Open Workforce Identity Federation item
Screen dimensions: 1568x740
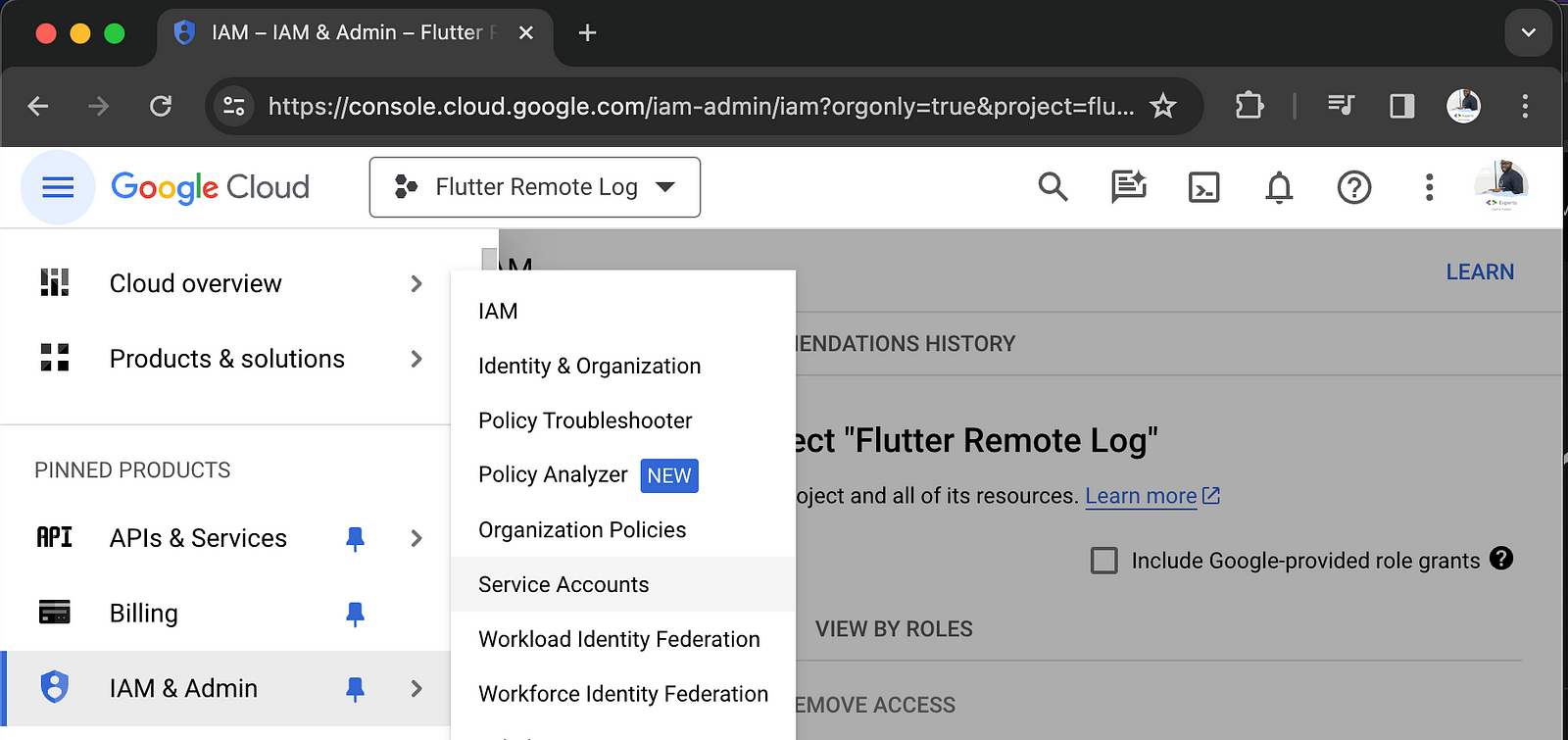coord(622,694)
